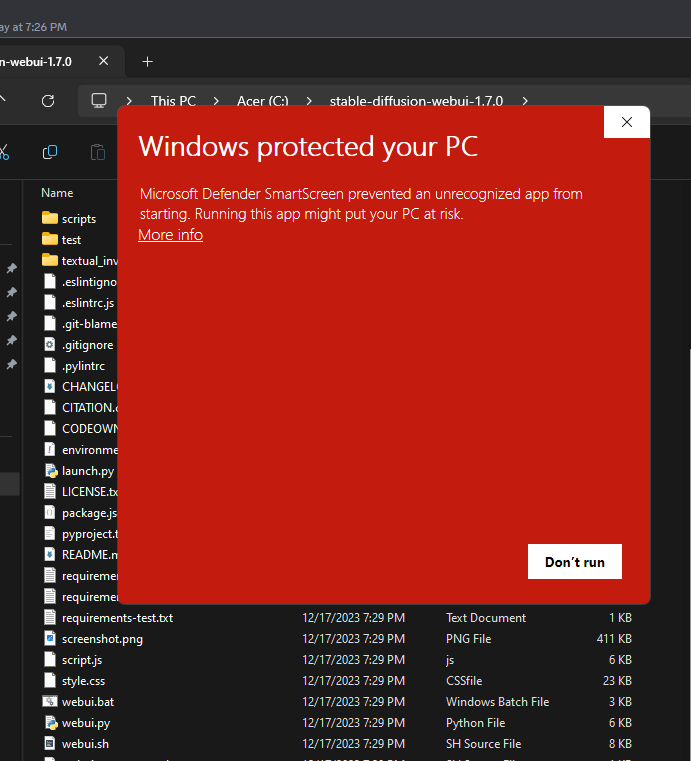Click the launch.py Python file icon

click(51, 470)
